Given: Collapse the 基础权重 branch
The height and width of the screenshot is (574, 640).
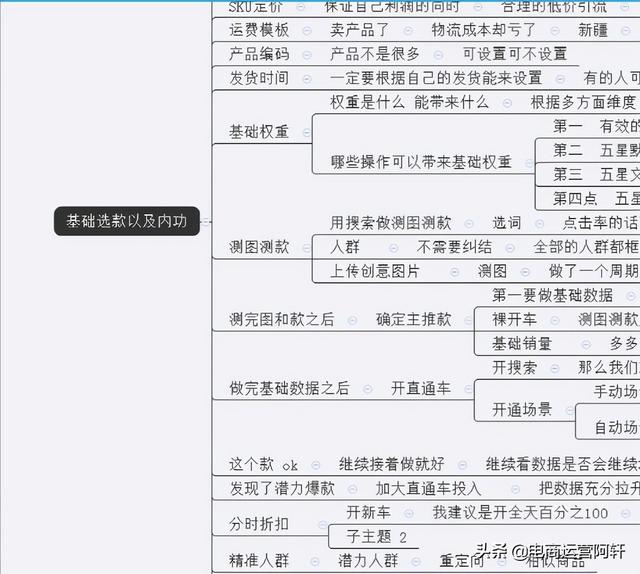Looking at the screenshot, I should pos(306,132).
